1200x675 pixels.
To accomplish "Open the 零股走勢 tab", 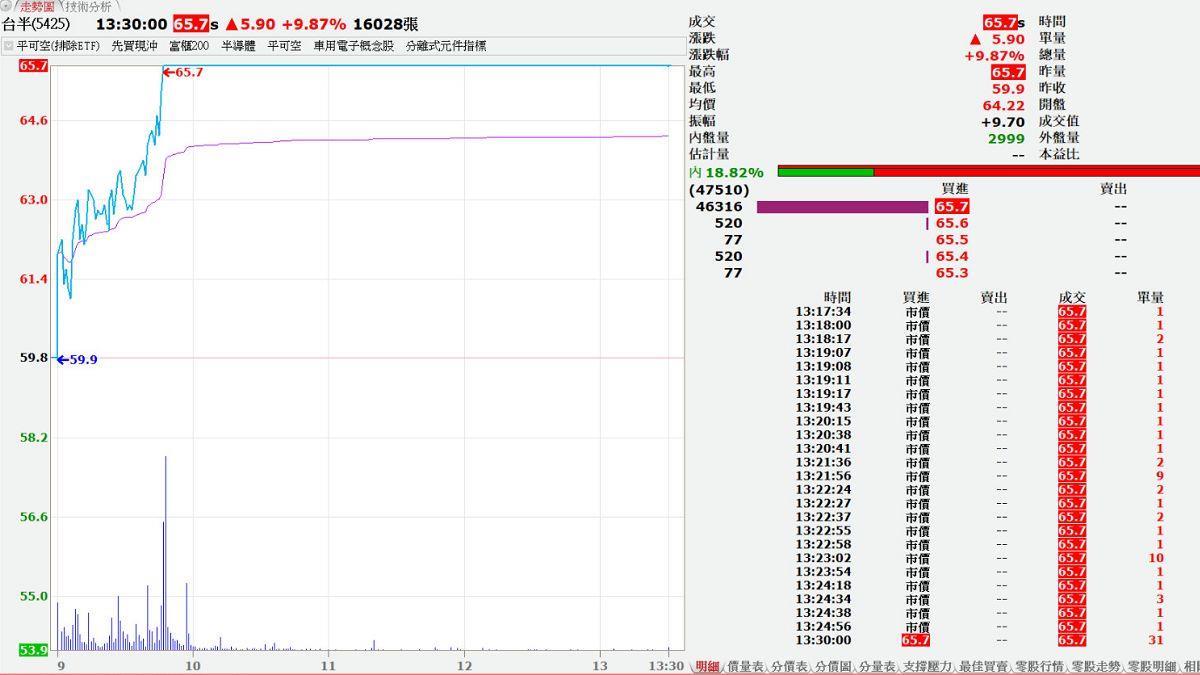I will pos(1096,666).
